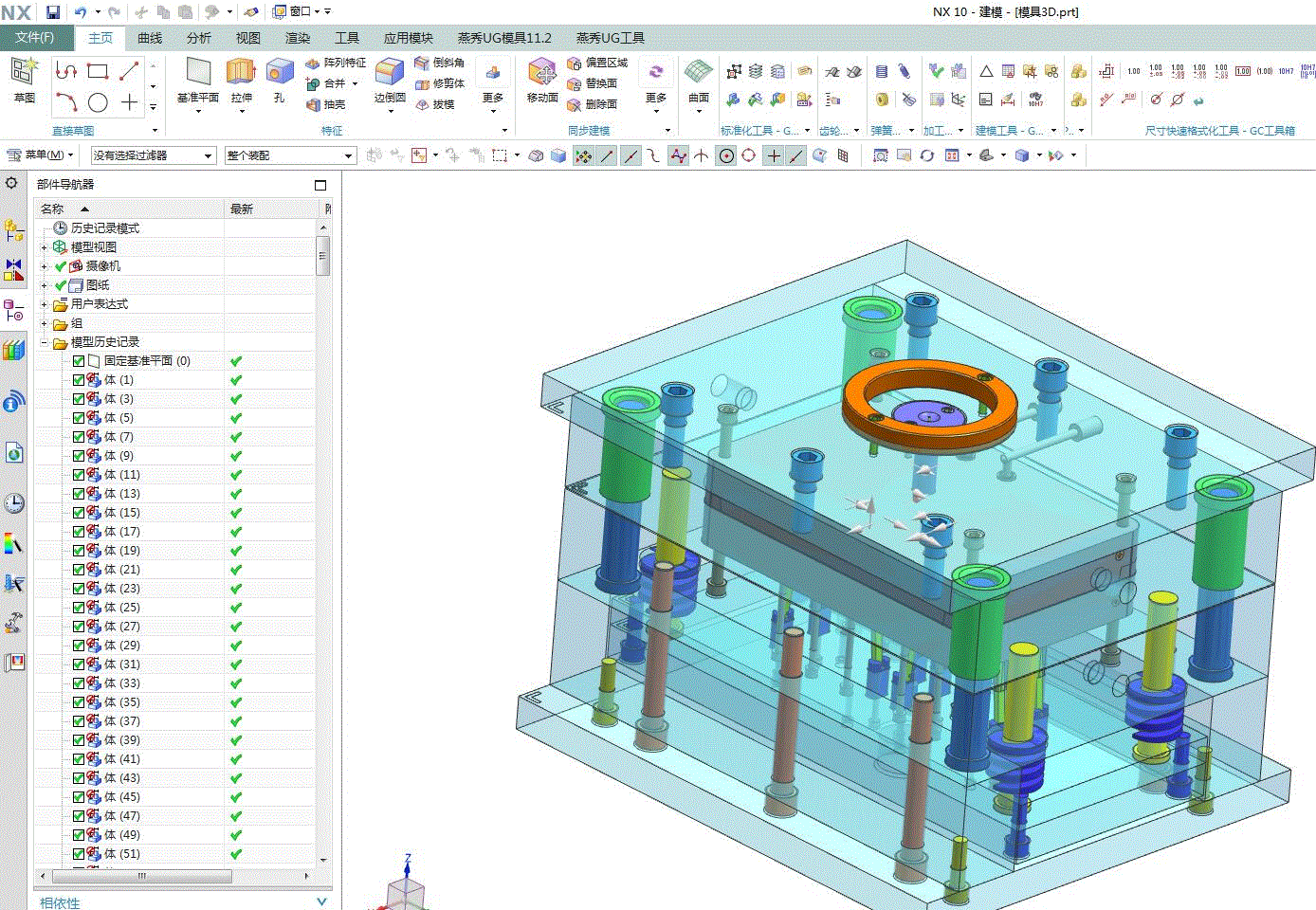Click the Save icon in the title bar

[x=53, y=12]
